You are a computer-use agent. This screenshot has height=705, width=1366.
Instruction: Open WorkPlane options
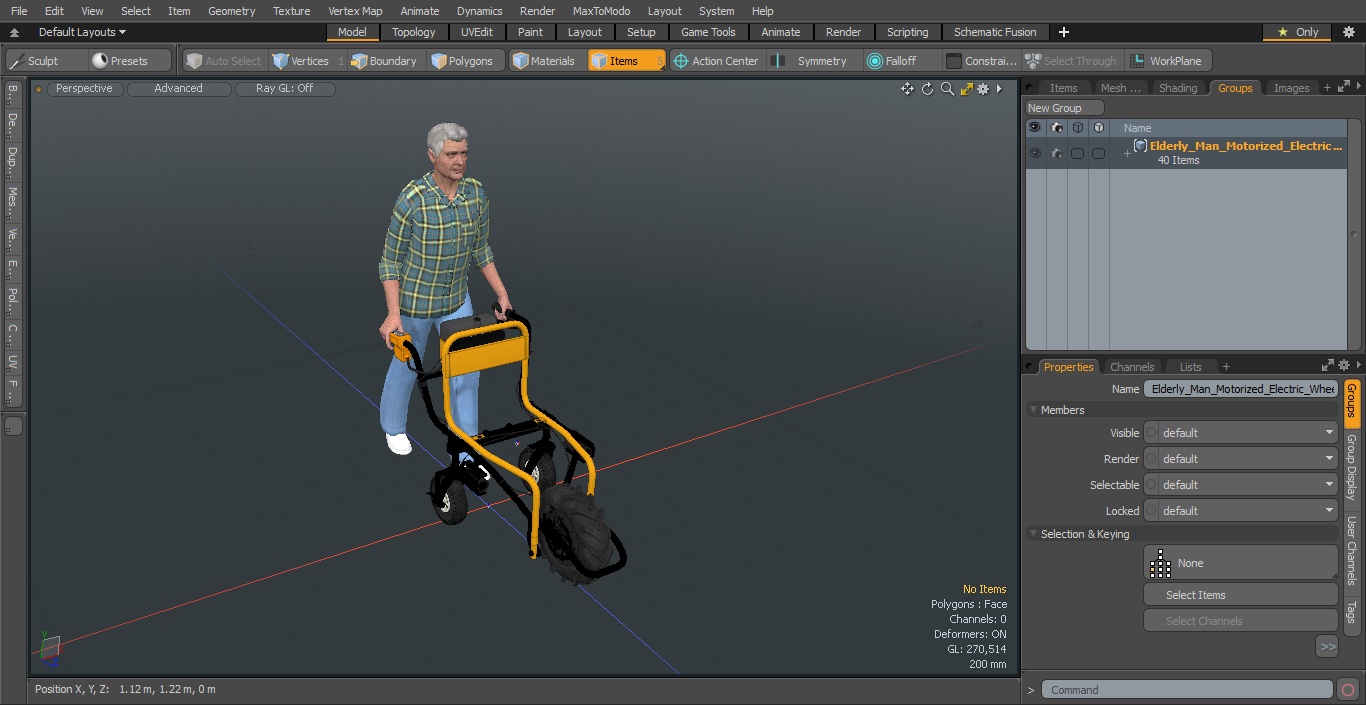point(1167,61)
